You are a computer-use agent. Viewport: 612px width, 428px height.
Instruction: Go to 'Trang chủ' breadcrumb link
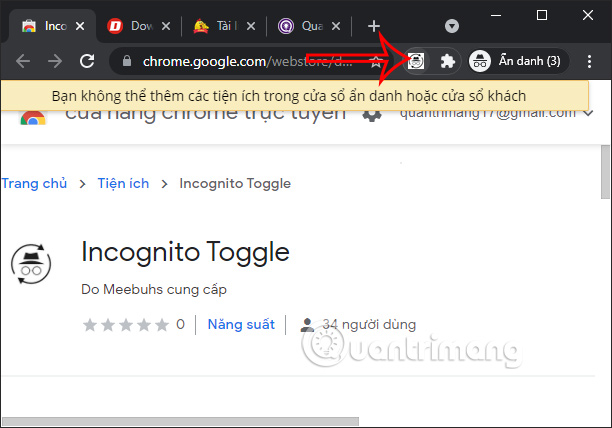(x=34, y=183)
